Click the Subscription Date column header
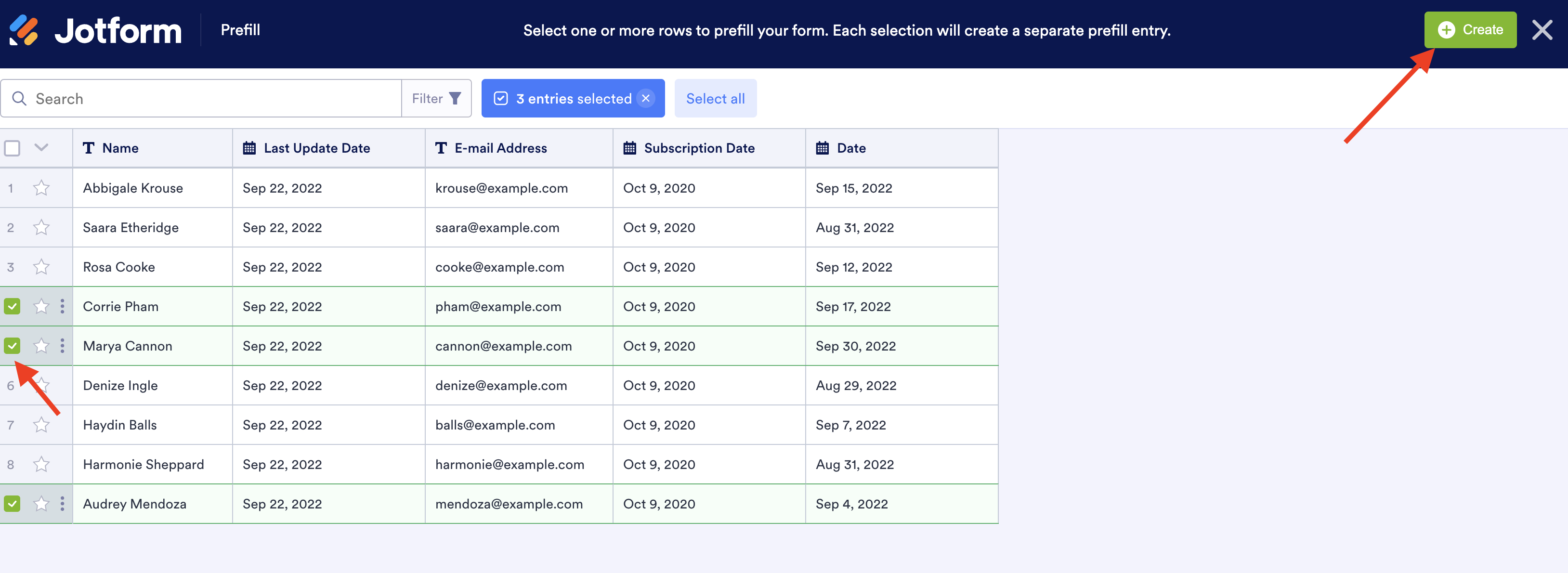 click(x=699, y=148)
